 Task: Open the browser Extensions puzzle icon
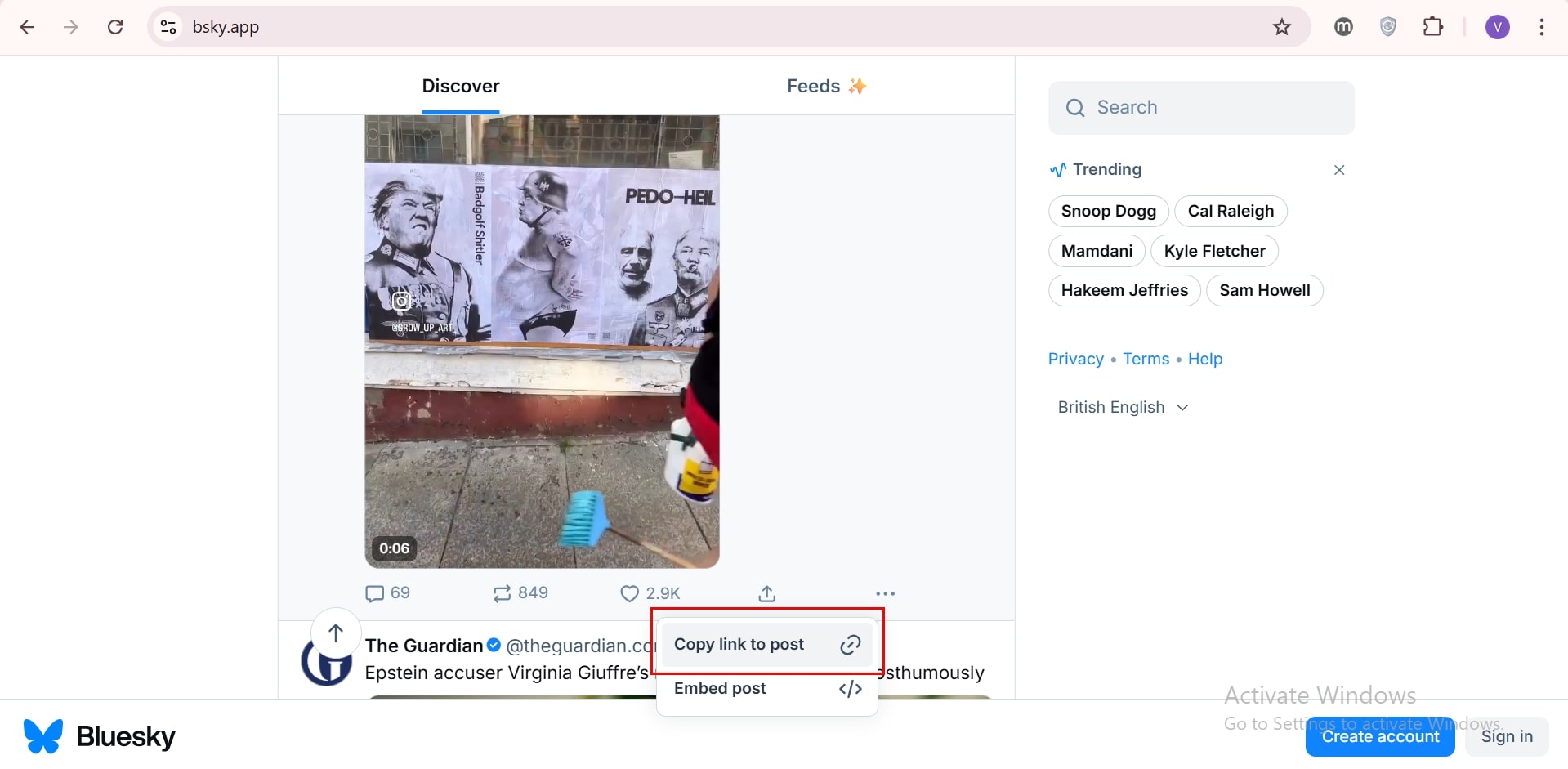point(1432,27)
